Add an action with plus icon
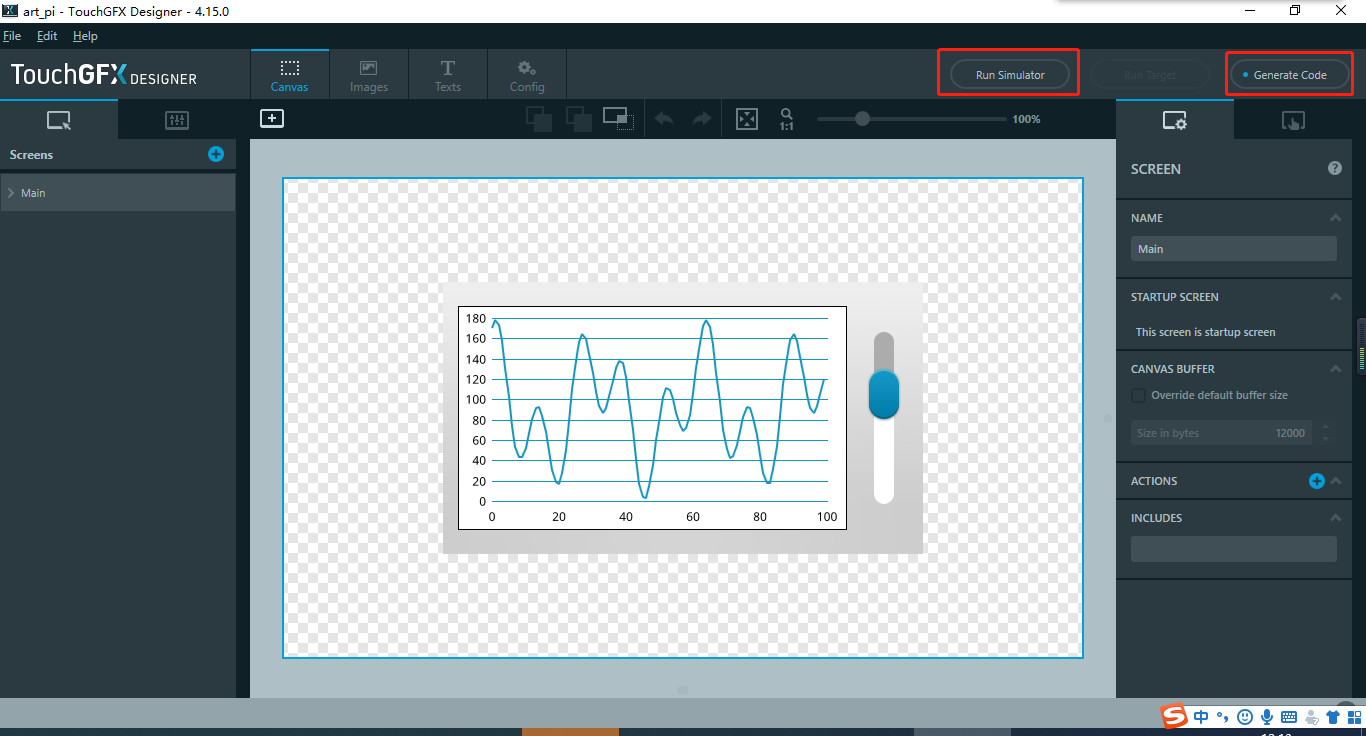This screenshot has height=736, width=1366. pyautogui.click(x=1317, y=481)
